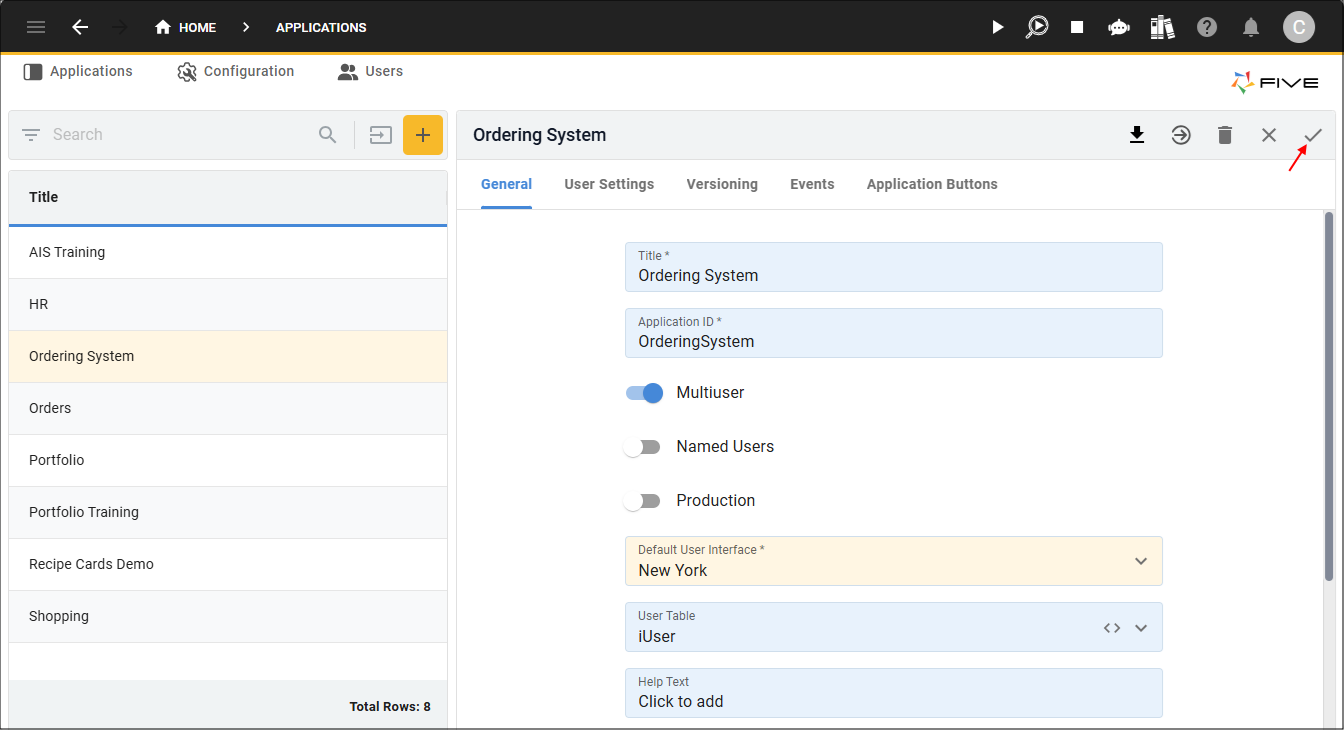
Task: Select AIS Training in list
Action: 228,253
